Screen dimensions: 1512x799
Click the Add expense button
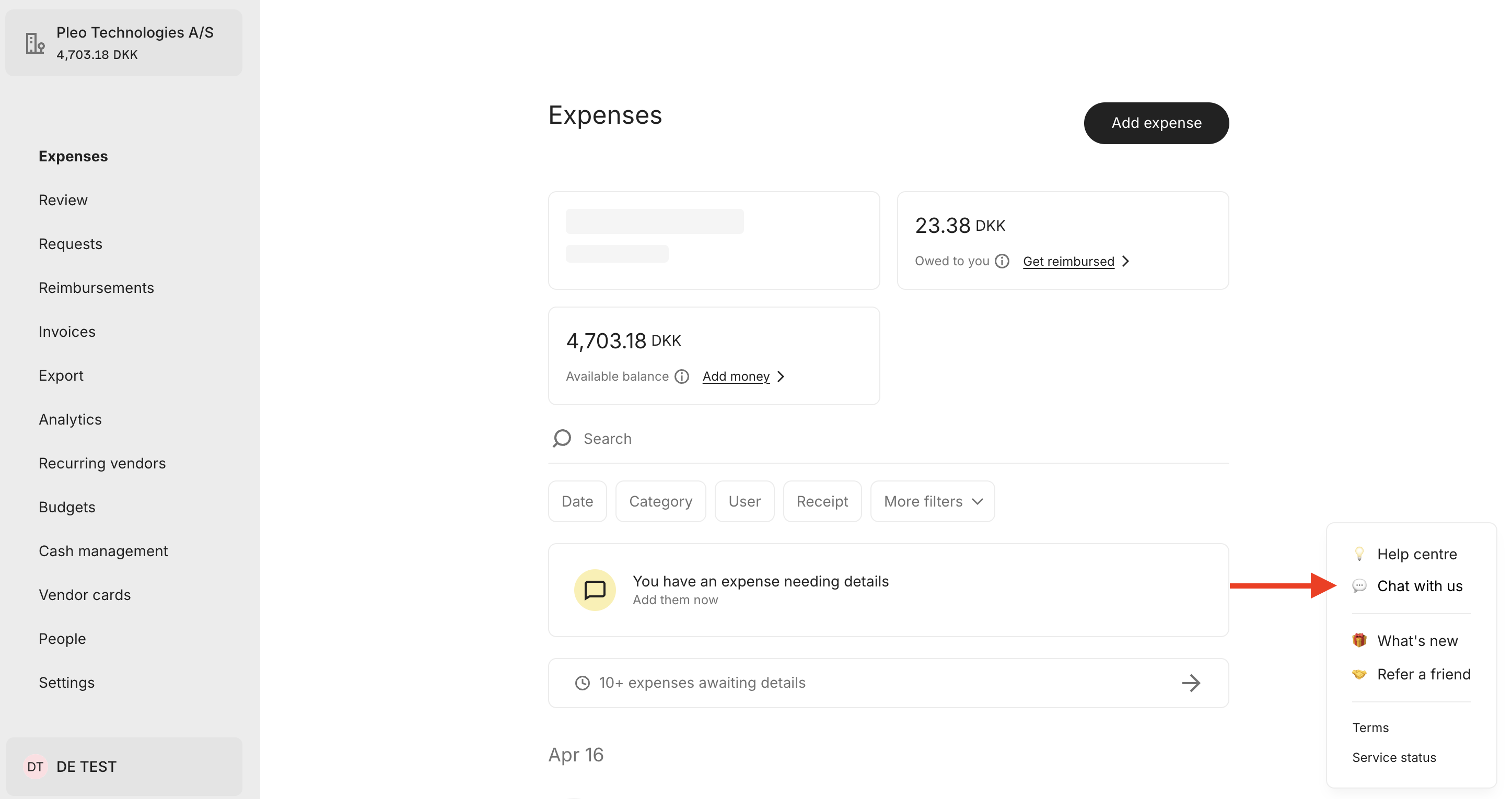tap(1156, 123)
